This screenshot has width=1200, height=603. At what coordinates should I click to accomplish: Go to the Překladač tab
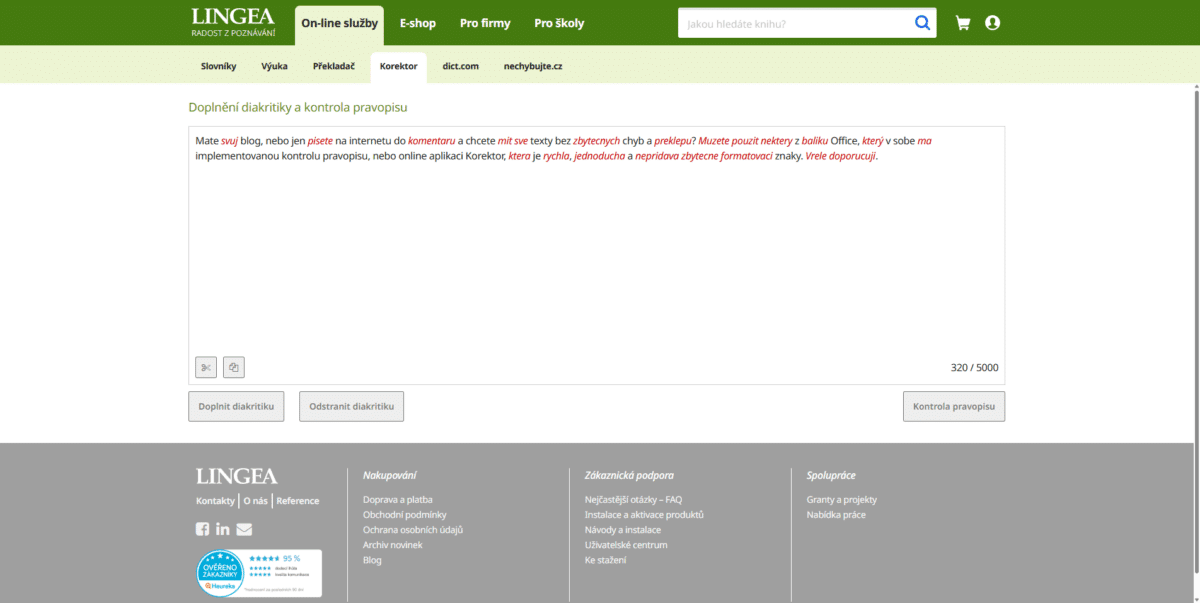pyautogui.click(x=333, y=66)
